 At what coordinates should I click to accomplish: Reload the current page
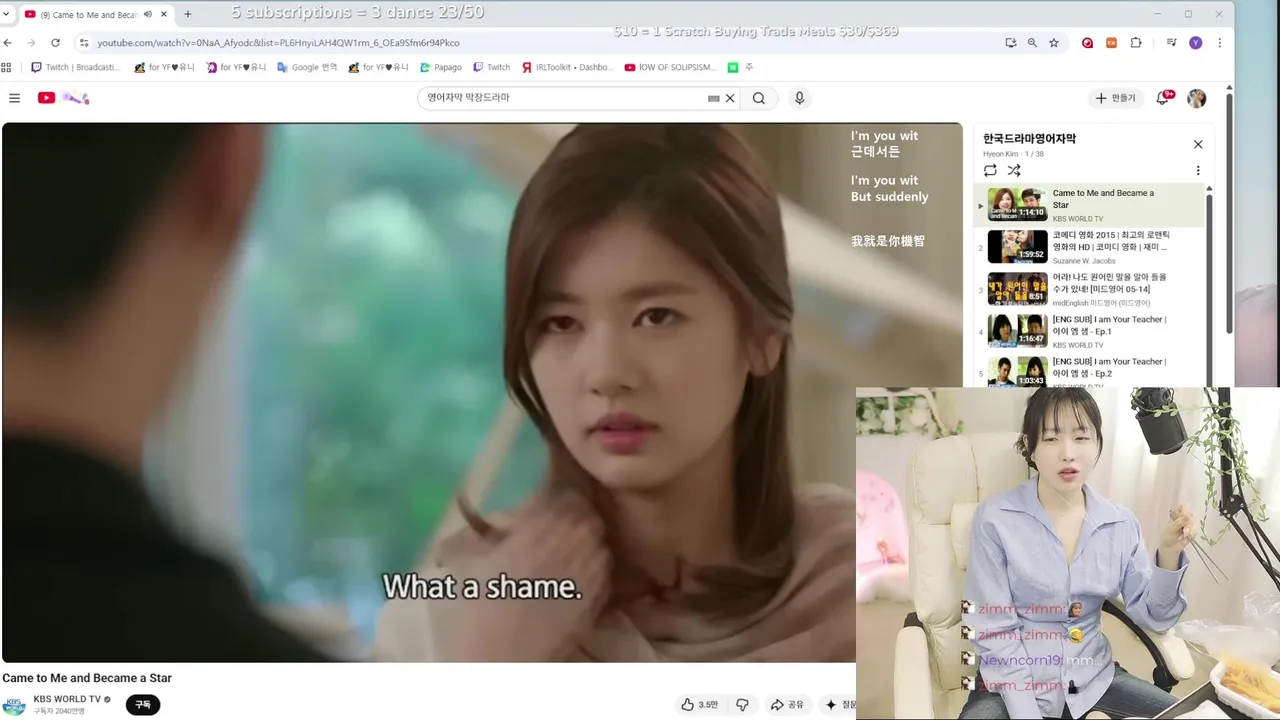click(x=55, y=43)
